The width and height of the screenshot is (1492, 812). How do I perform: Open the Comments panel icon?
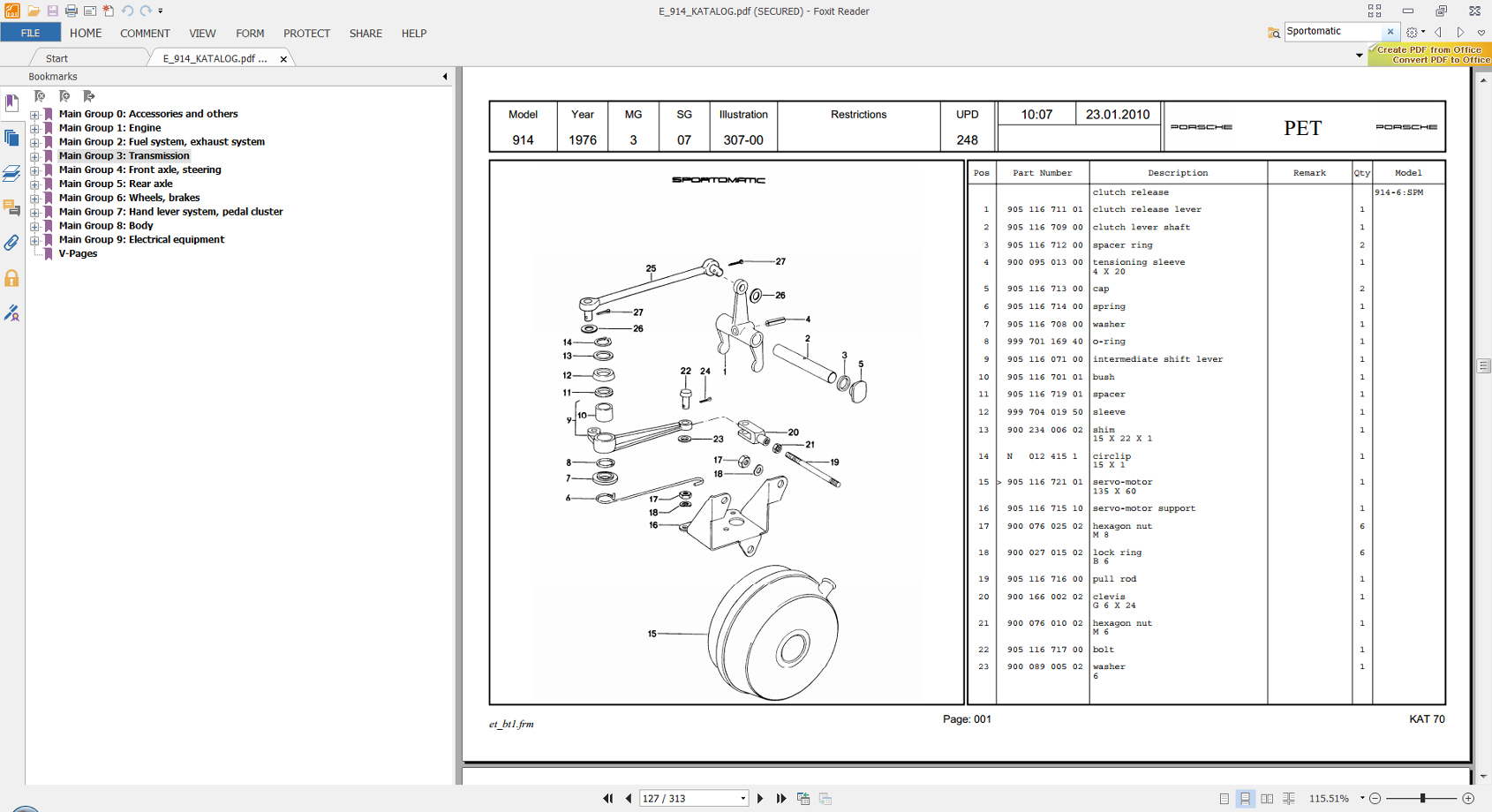pyautogui.click(x=11, y=207)
